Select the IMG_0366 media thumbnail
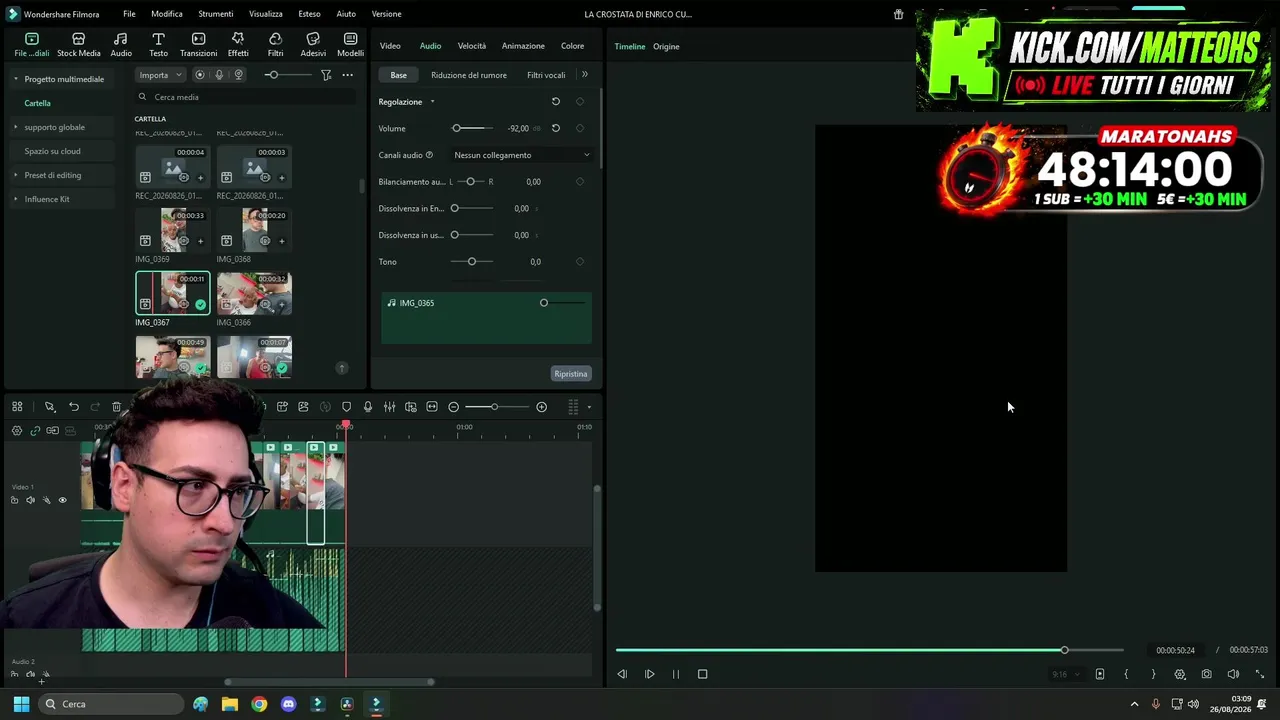 (254, 294)
